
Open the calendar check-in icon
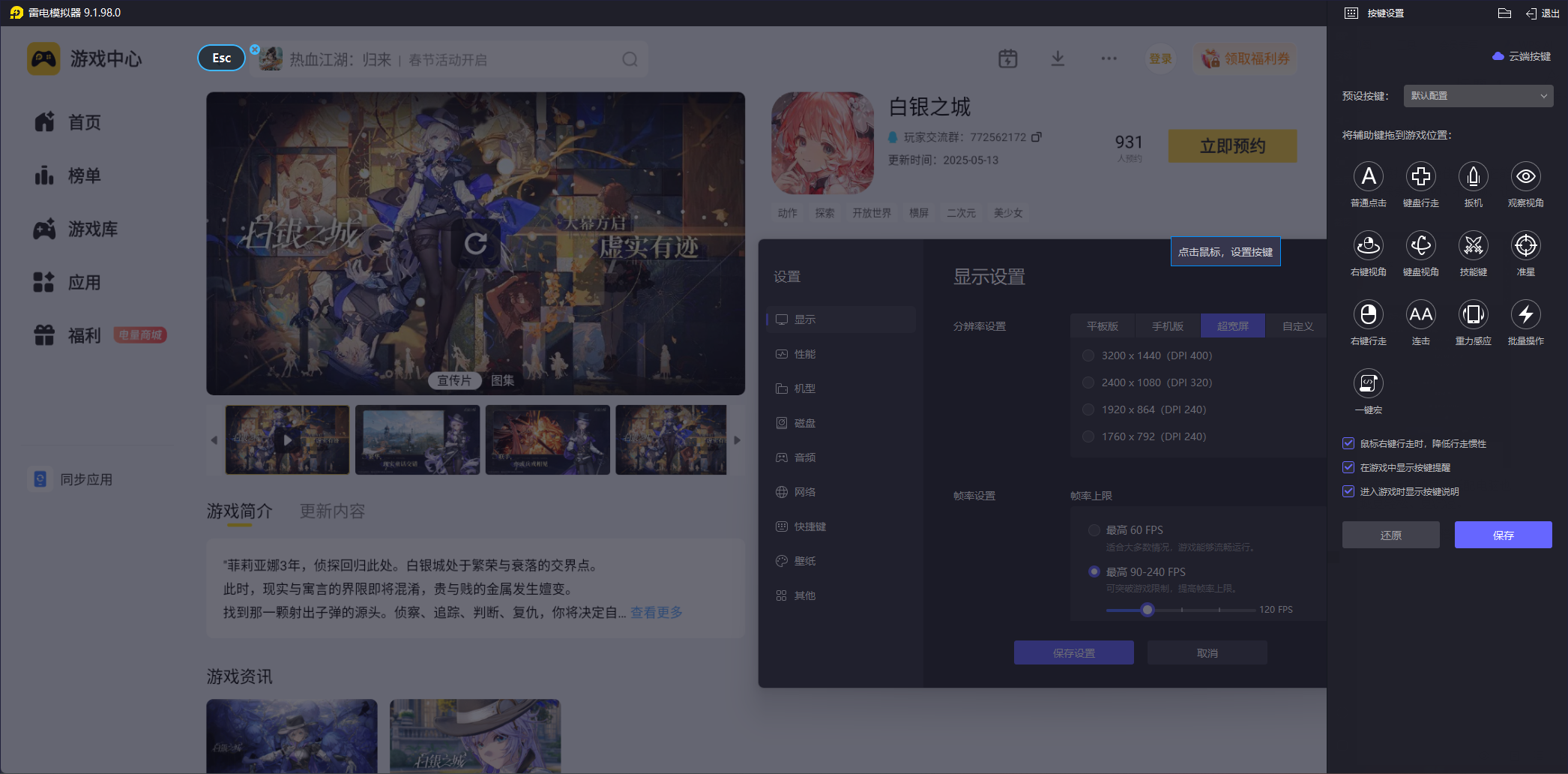click(x=1007, y=58)
